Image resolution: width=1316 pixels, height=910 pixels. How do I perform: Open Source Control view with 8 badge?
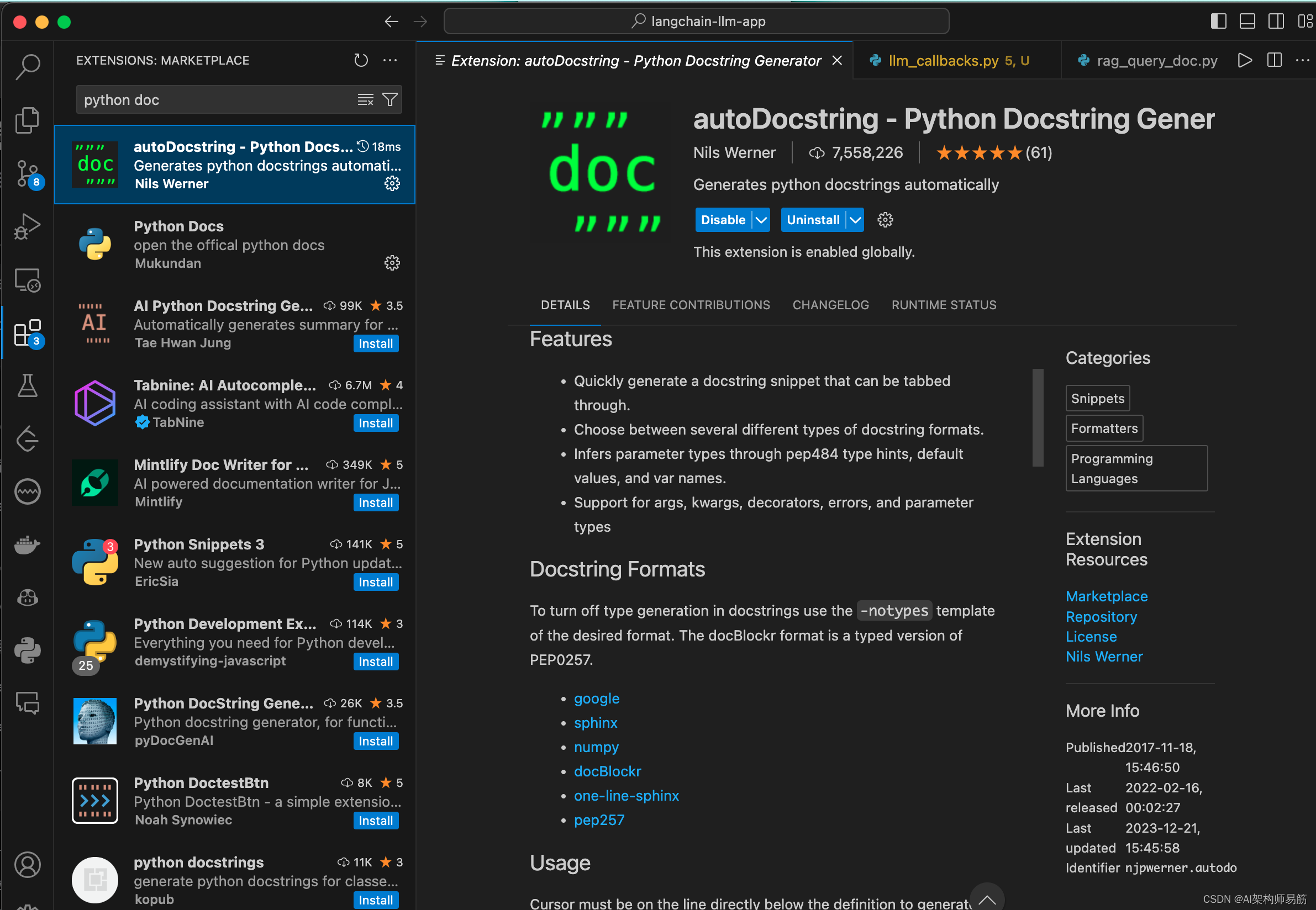(x=28, y=174)
